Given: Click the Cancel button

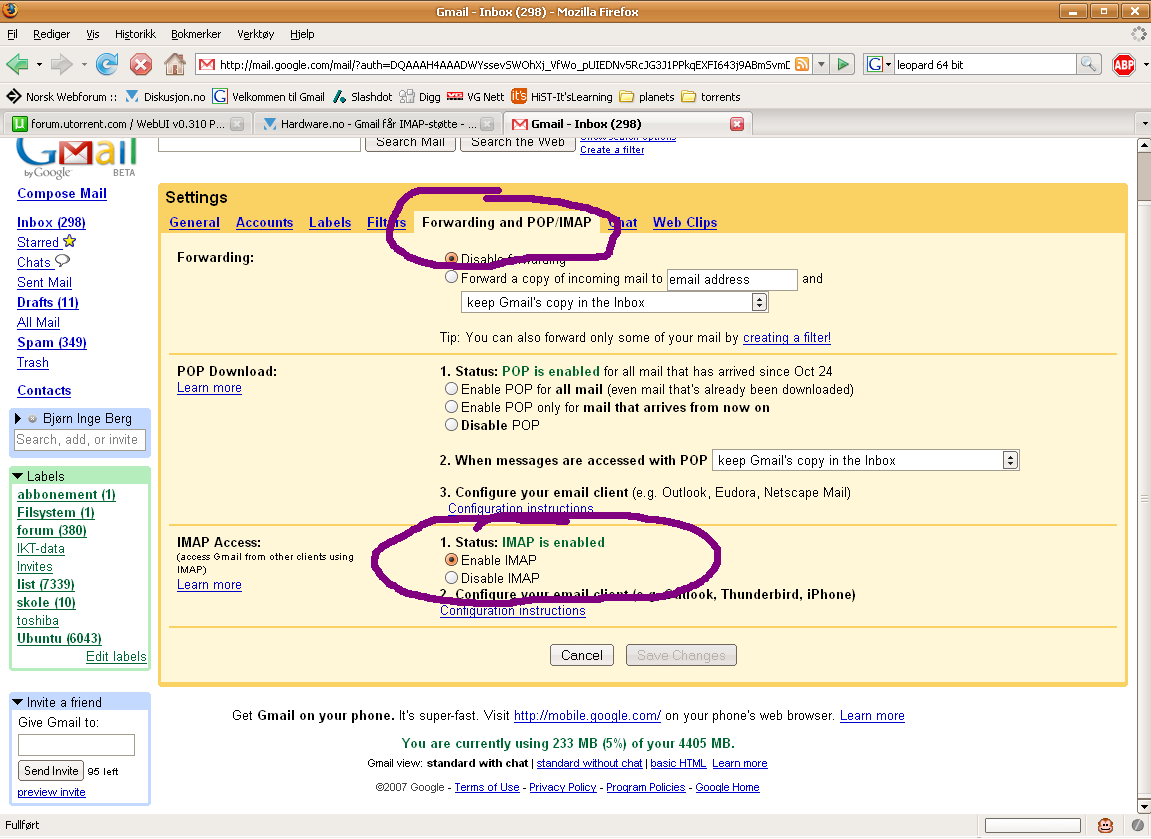Looking at the screenshot, I should (582, 655).
